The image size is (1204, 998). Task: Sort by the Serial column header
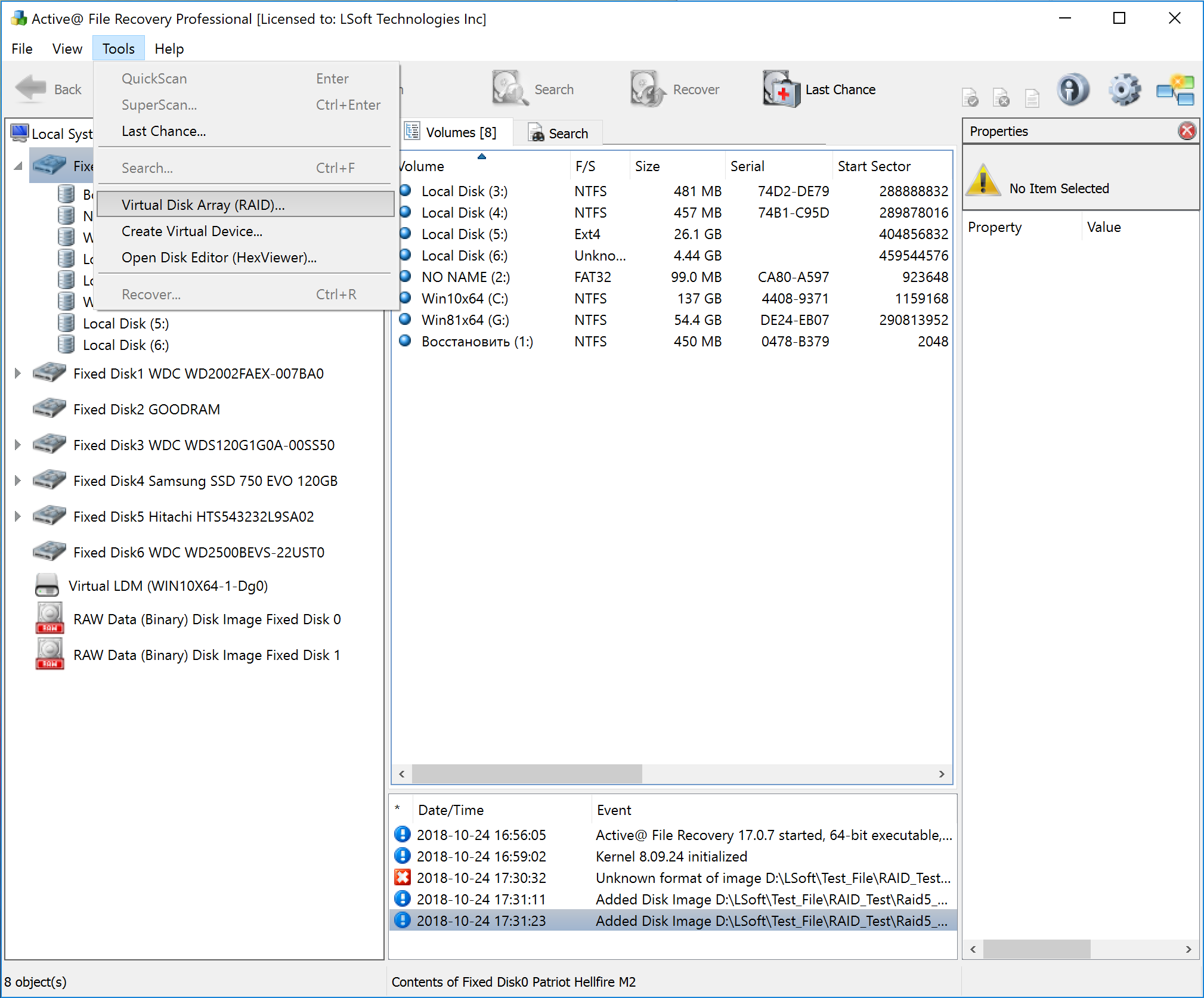pyautogui.click(x=778, y=166)
